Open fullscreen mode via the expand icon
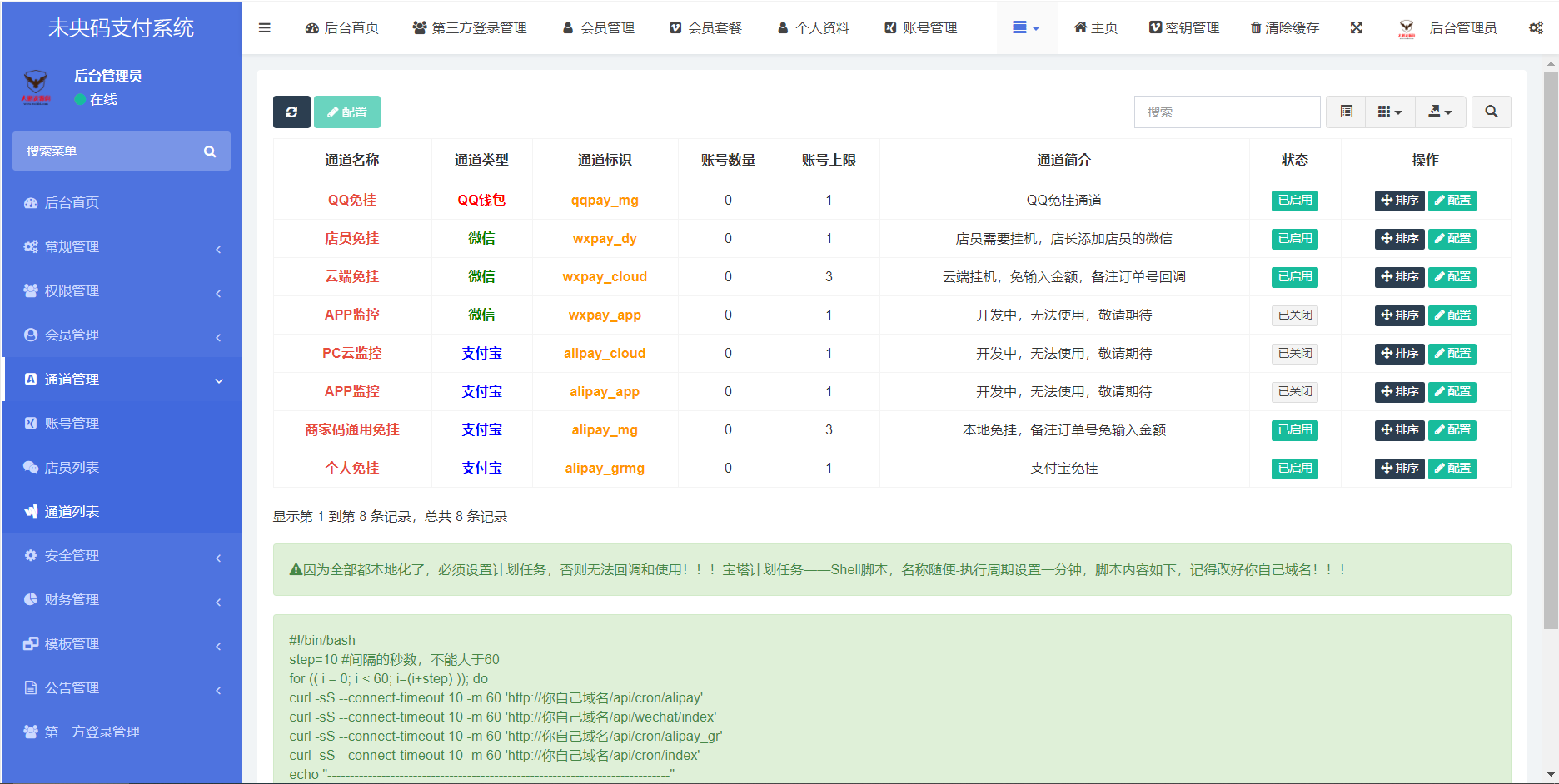This screenshot has height=784, width=1559. click(x=1357, y=27)
